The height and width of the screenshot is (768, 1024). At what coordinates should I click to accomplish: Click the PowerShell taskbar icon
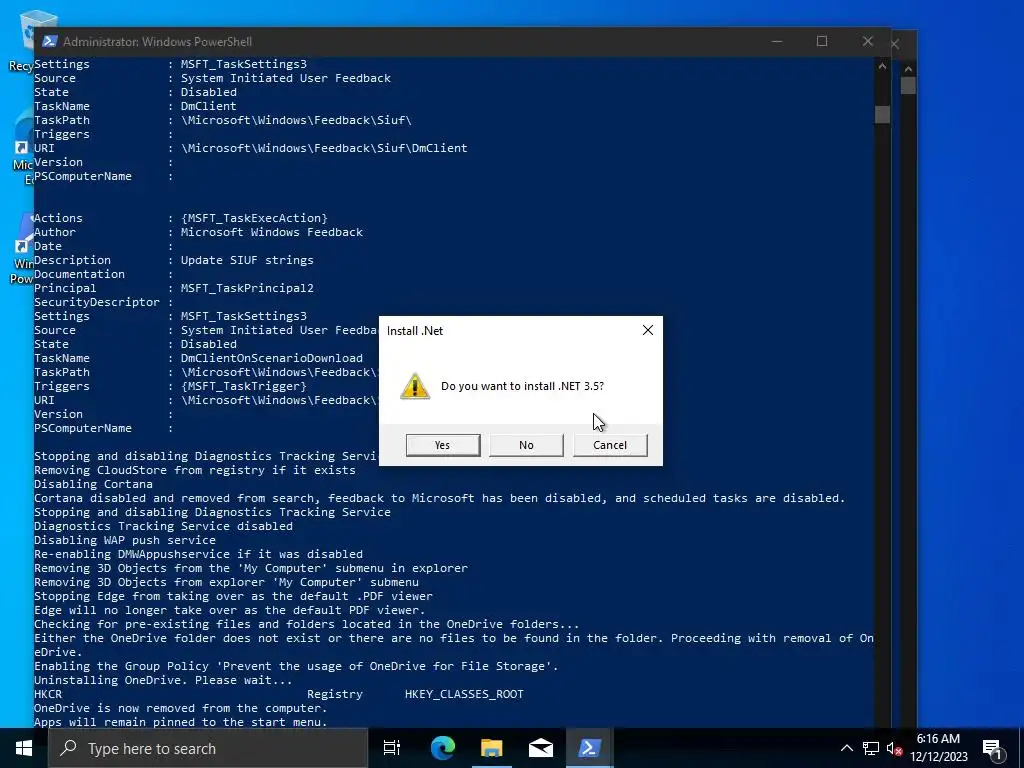(x=590, y=748)
